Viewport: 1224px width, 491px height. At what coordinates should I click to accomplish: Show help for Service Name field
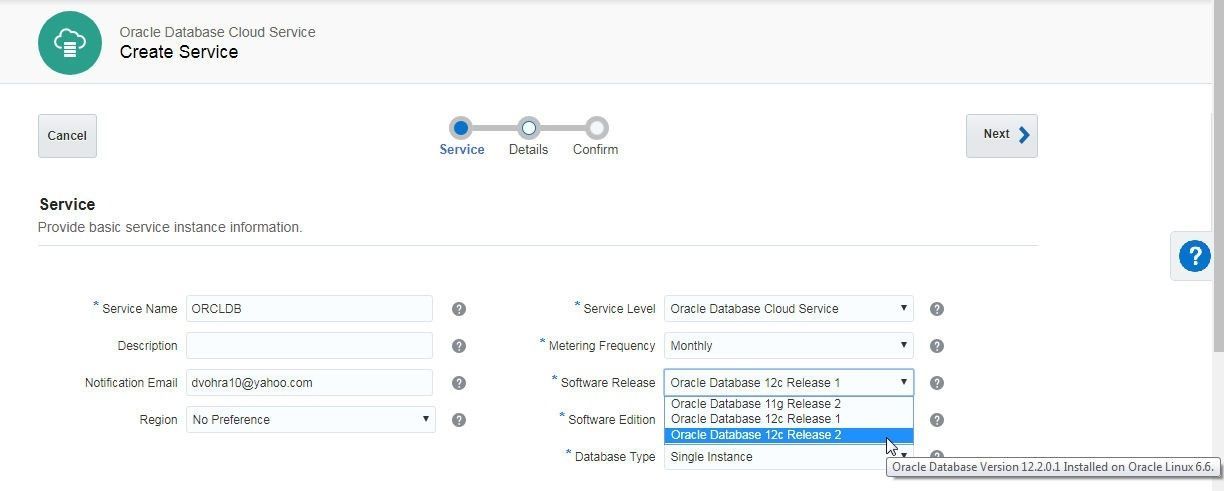click(459, 309)
